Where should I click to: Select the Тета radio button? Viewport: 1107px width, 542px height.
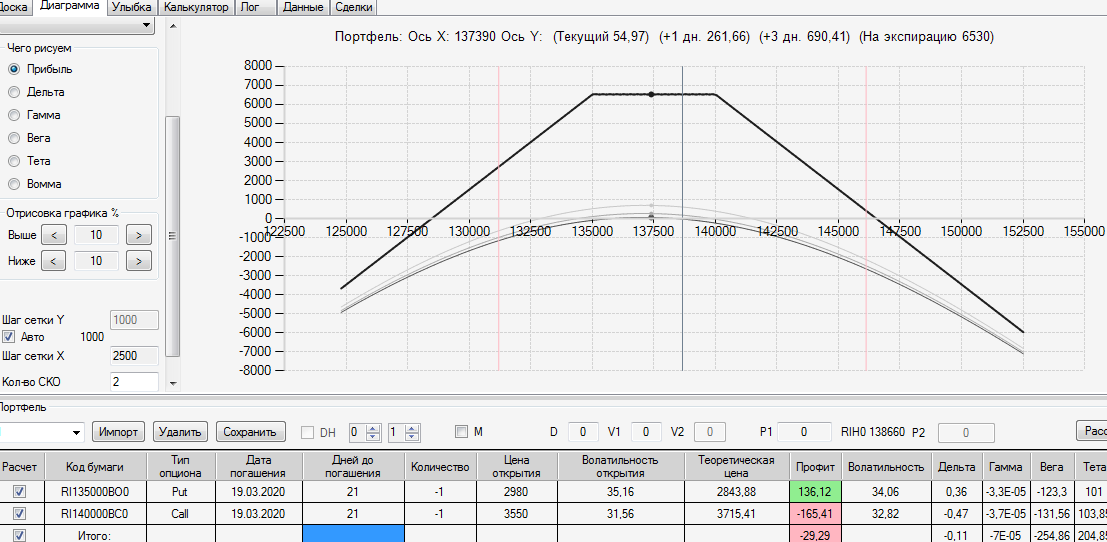coord(13,161)
